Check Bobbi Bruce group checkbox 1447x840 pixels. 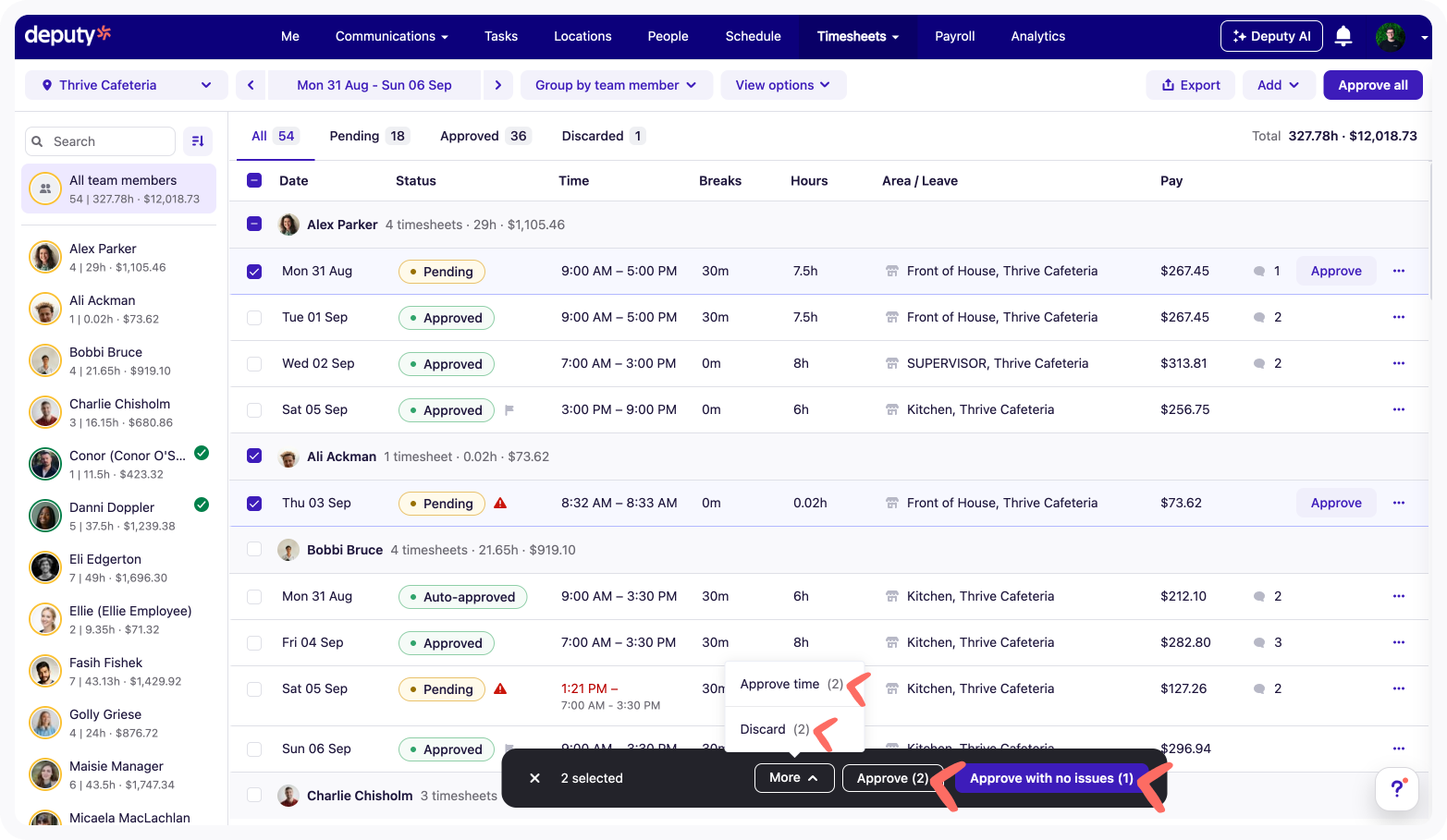[x=254, y=549]
